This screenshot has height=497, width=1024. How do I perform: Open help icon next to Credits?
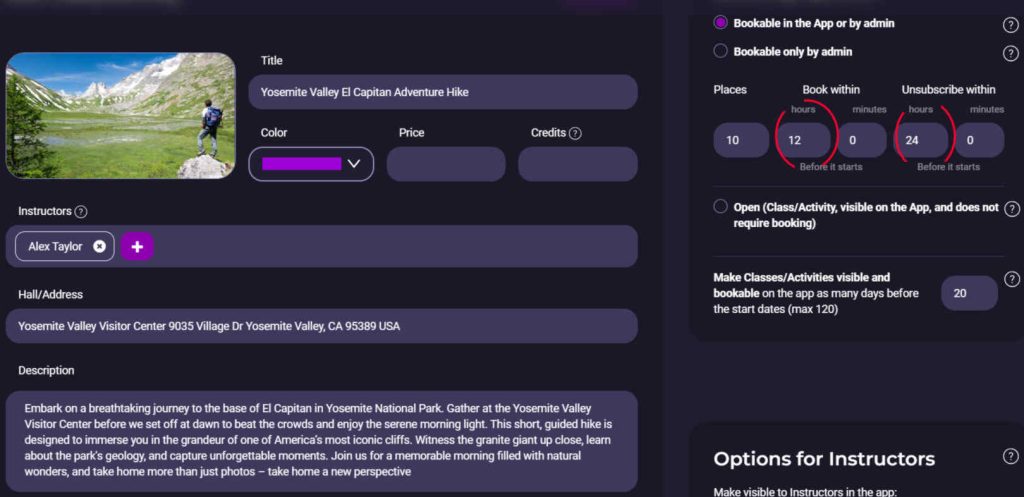point(575,133)
